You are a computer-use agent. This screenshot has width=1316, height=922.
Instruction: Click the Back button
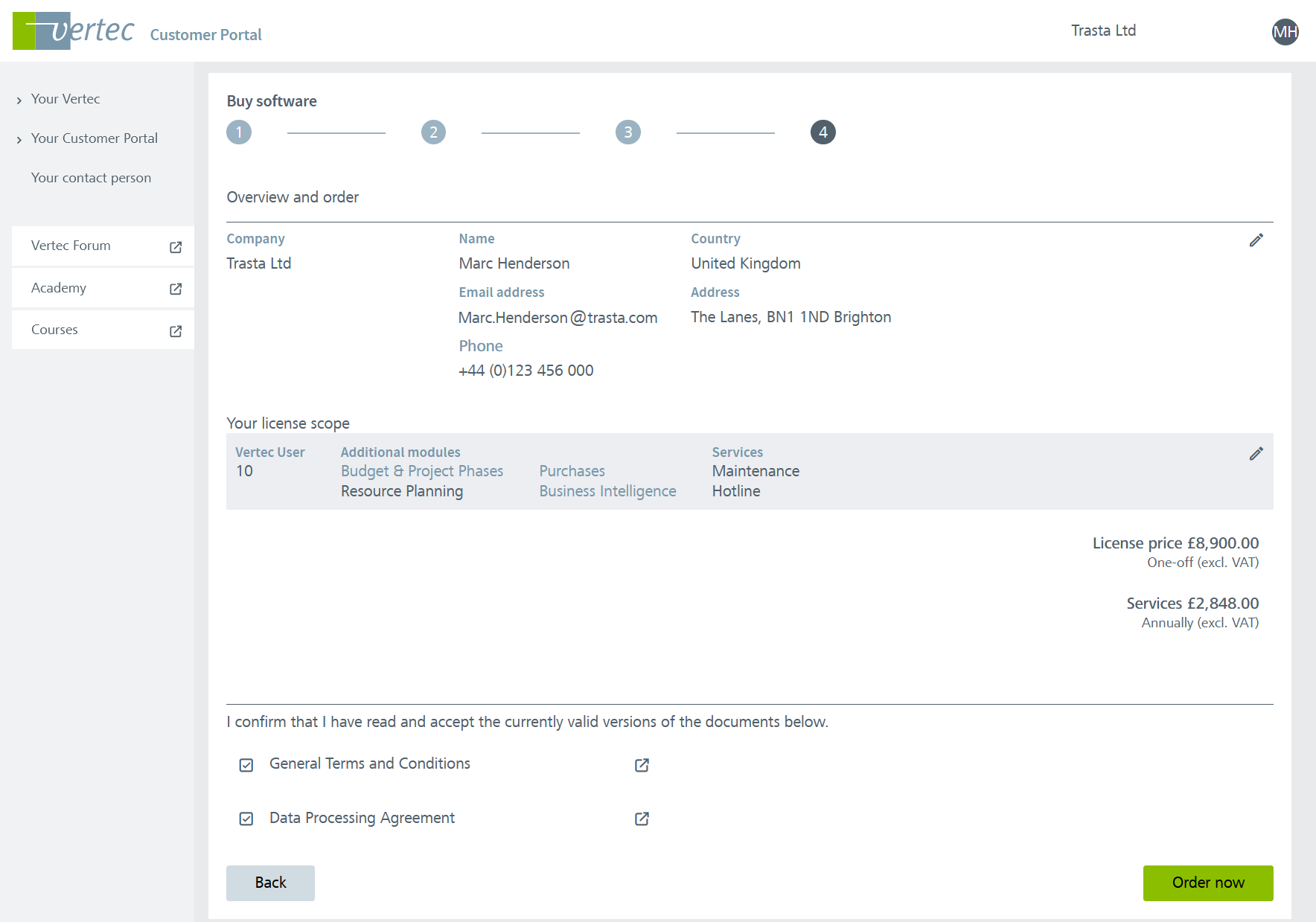click(270, 883)
